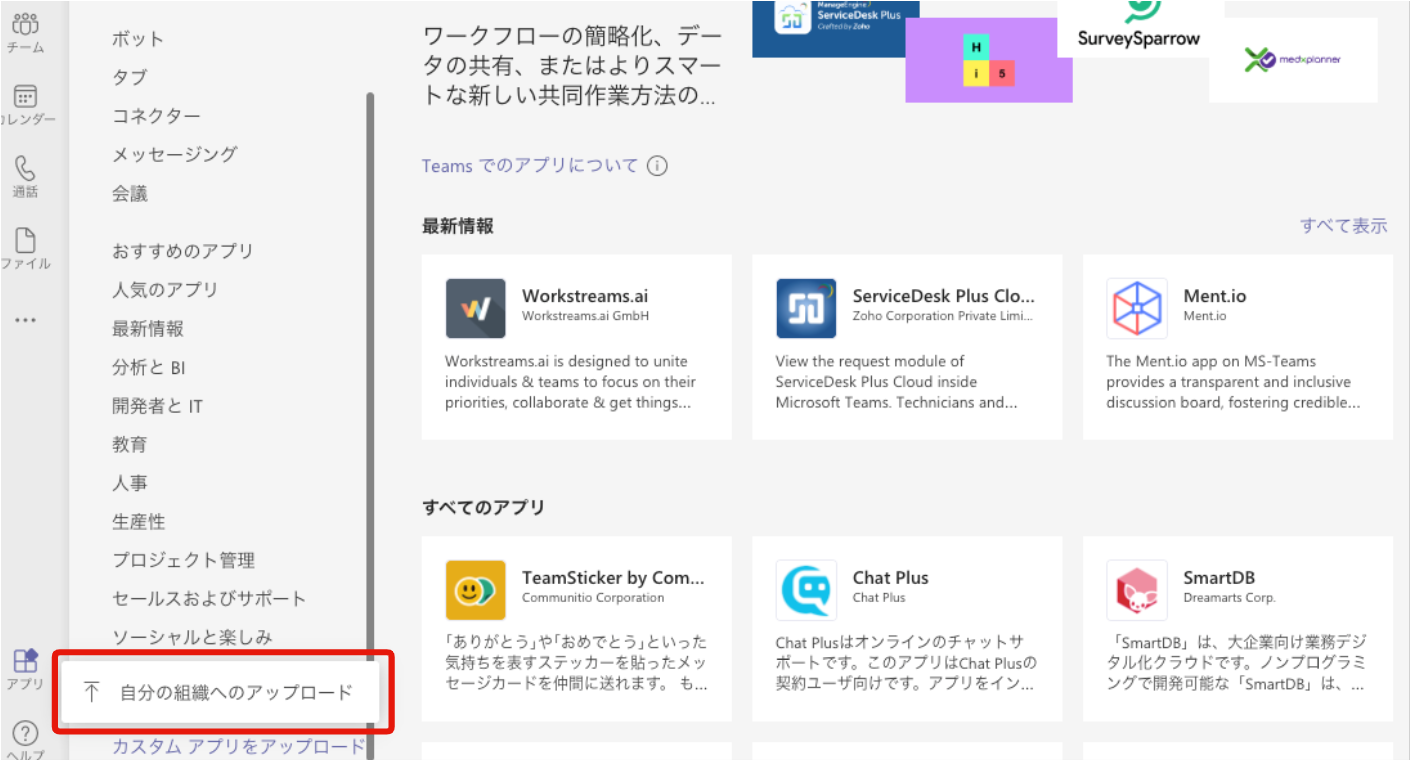Open the Teams でのアプリについて link

529,166
